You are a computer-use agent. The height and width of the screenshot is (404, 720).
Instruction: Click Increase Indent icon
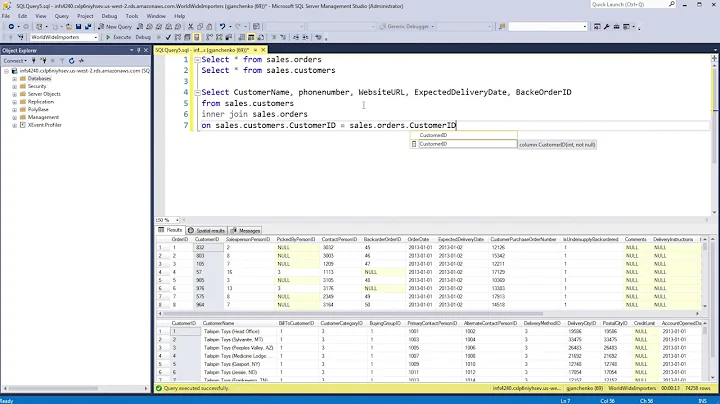(305, 37)
